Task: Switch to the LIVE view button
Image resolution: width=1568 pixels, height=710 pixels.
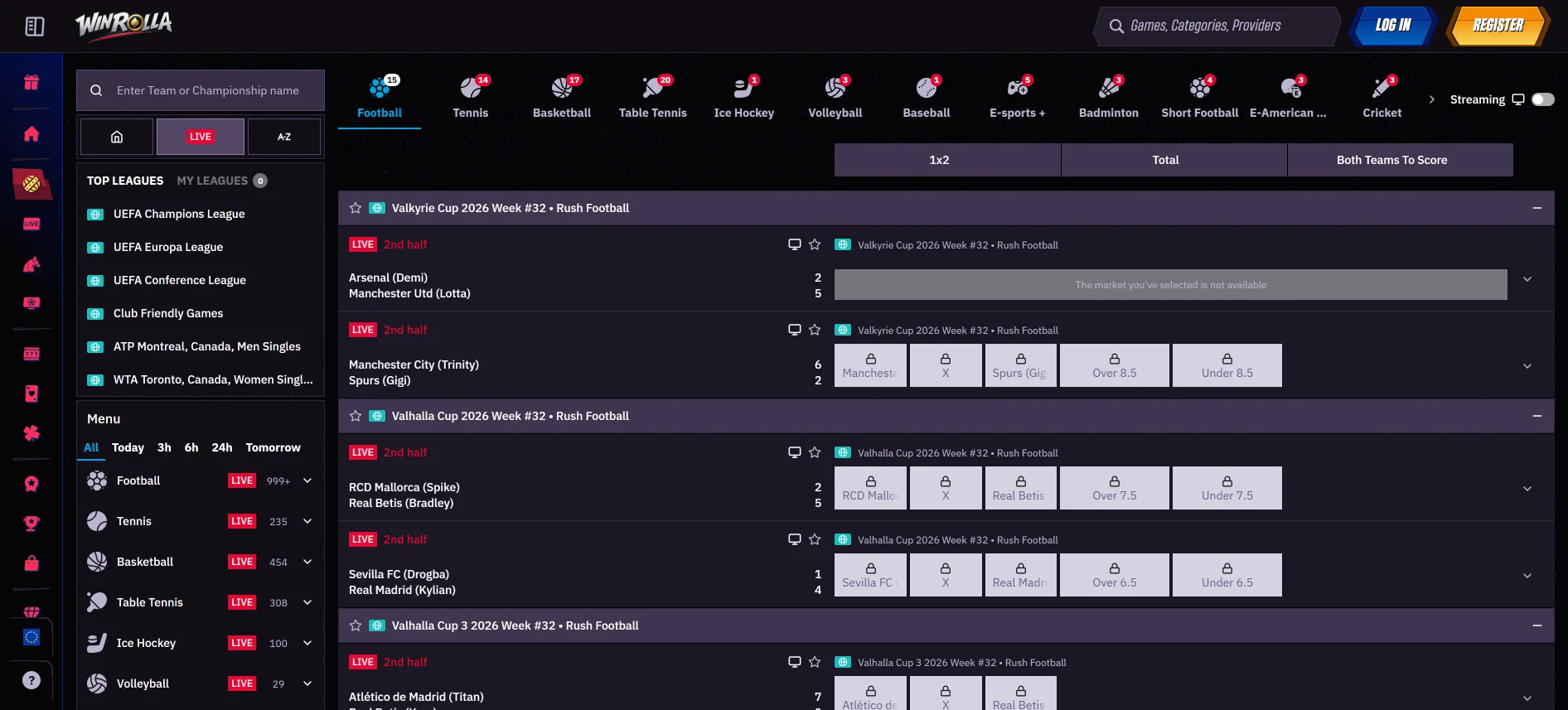Action: (201, 137)
